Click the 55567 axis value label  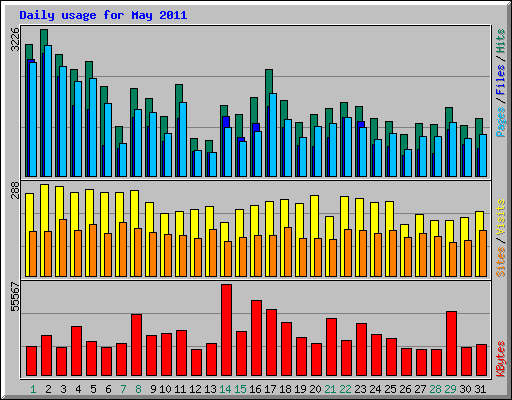[15, 296]
